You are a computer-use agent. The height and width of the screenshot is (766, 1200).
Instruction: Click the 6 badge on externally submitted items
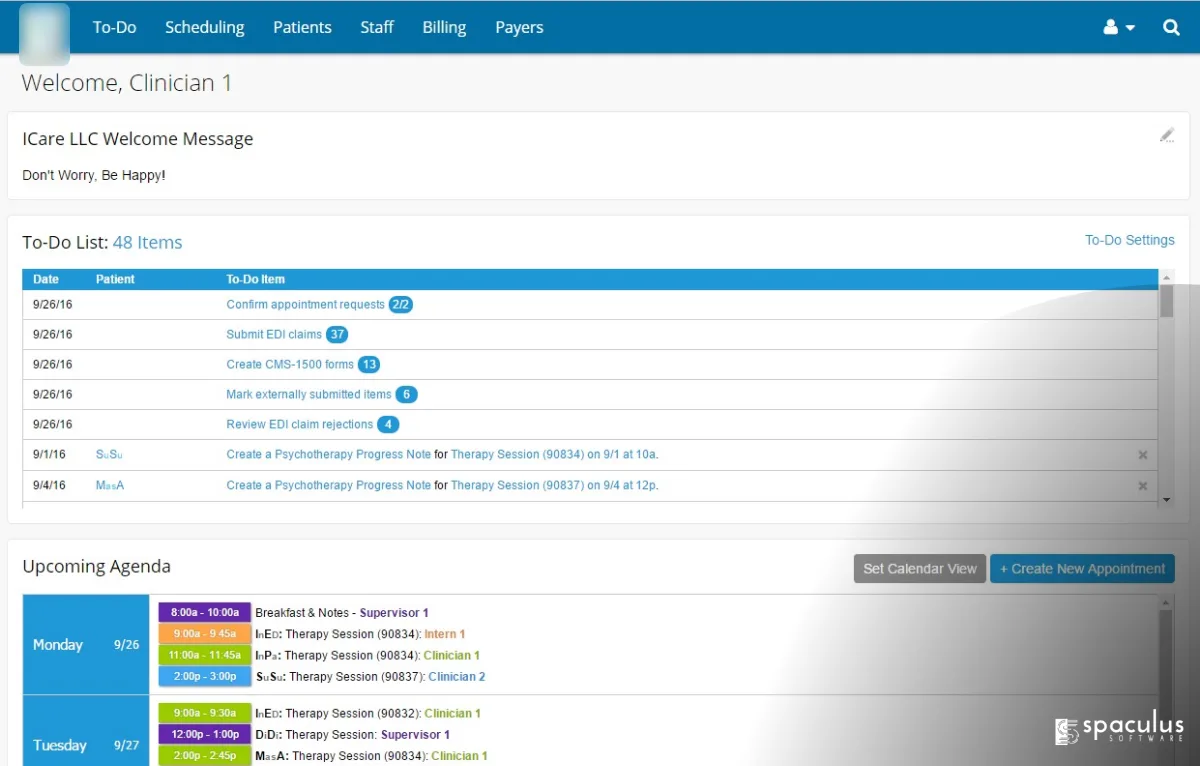pos(406,394)
